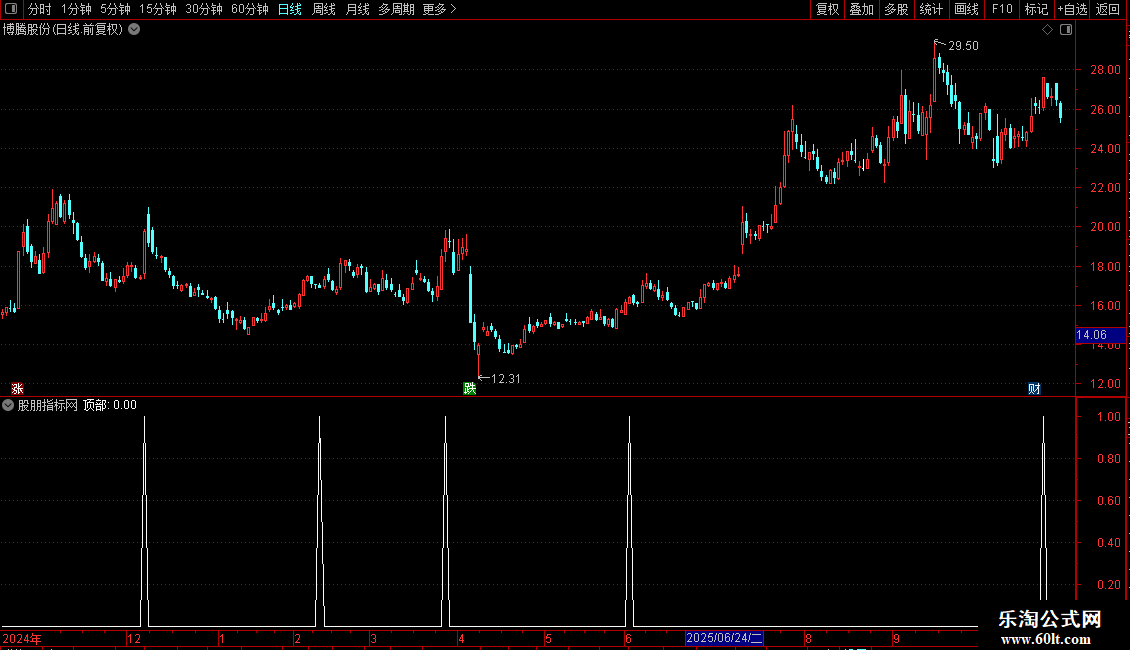Click the 2024年 year label on timeline
This screenshot has width=1130, height=650.
point(22,638)
